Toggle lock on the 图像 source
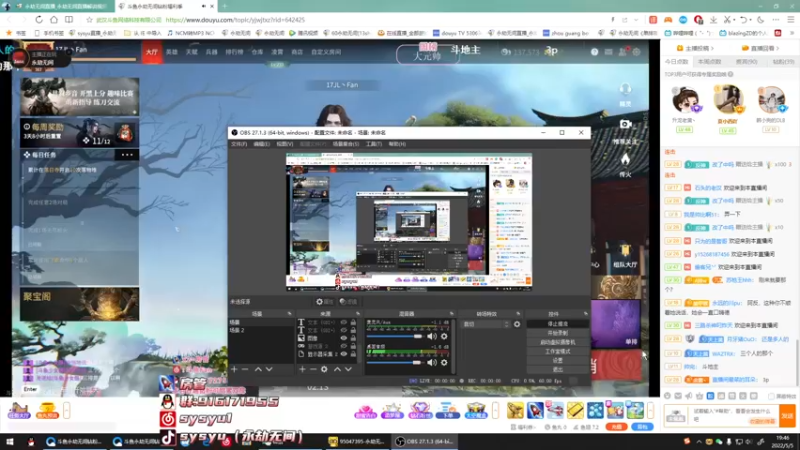Image resolution: width=800 pixels, height=450 pixels. tap(353, 338)
